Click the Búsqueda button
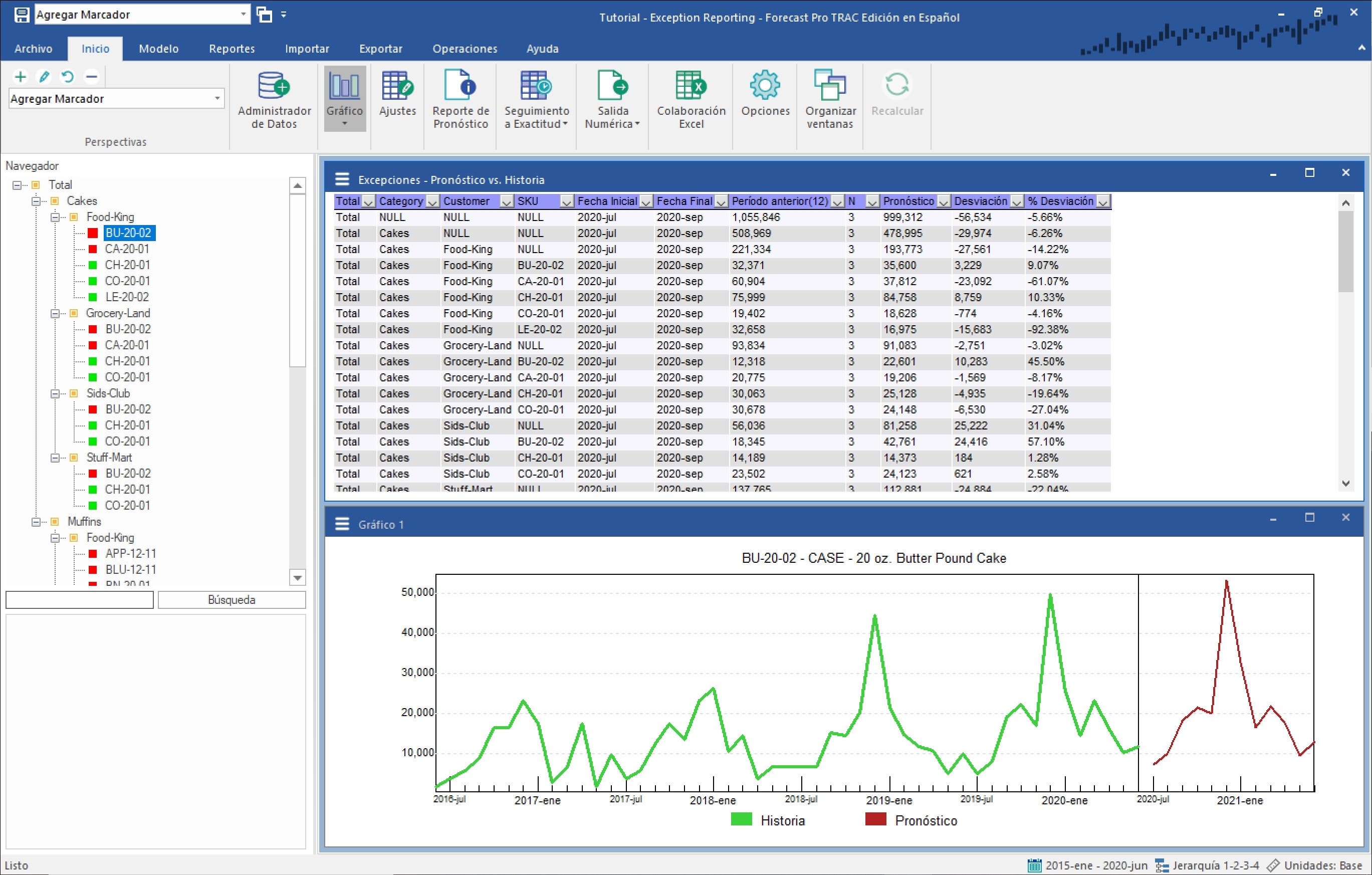This screenshot has height=875, width=1372. pyautogui.click(x=232, y=600)
